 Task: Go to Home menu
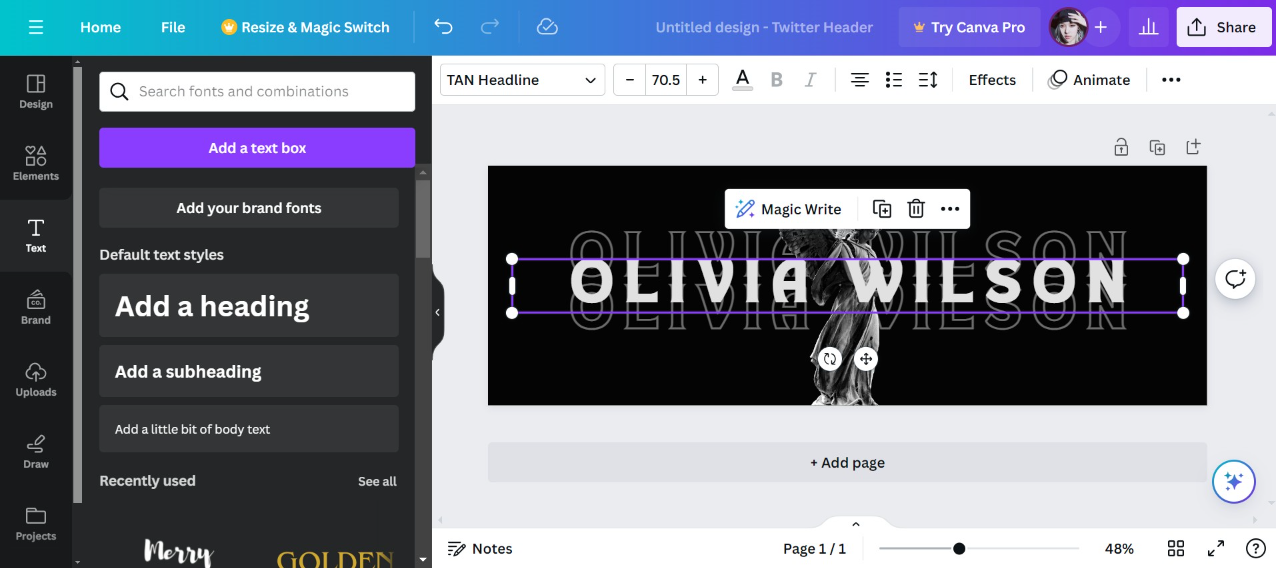point(100,27)
